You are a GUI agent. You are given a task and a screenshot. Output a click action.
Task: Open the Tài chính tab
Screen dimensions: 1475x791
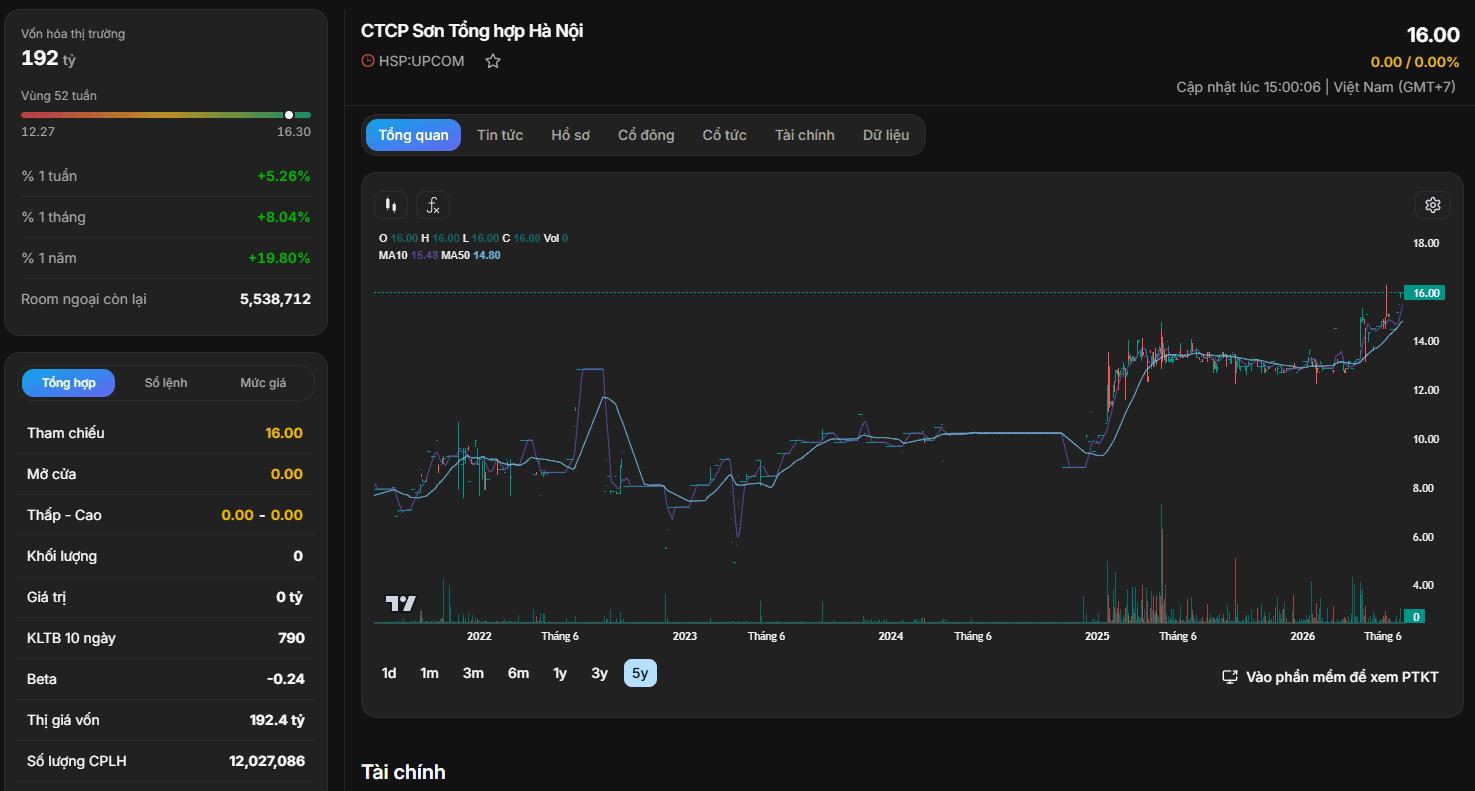804,135
